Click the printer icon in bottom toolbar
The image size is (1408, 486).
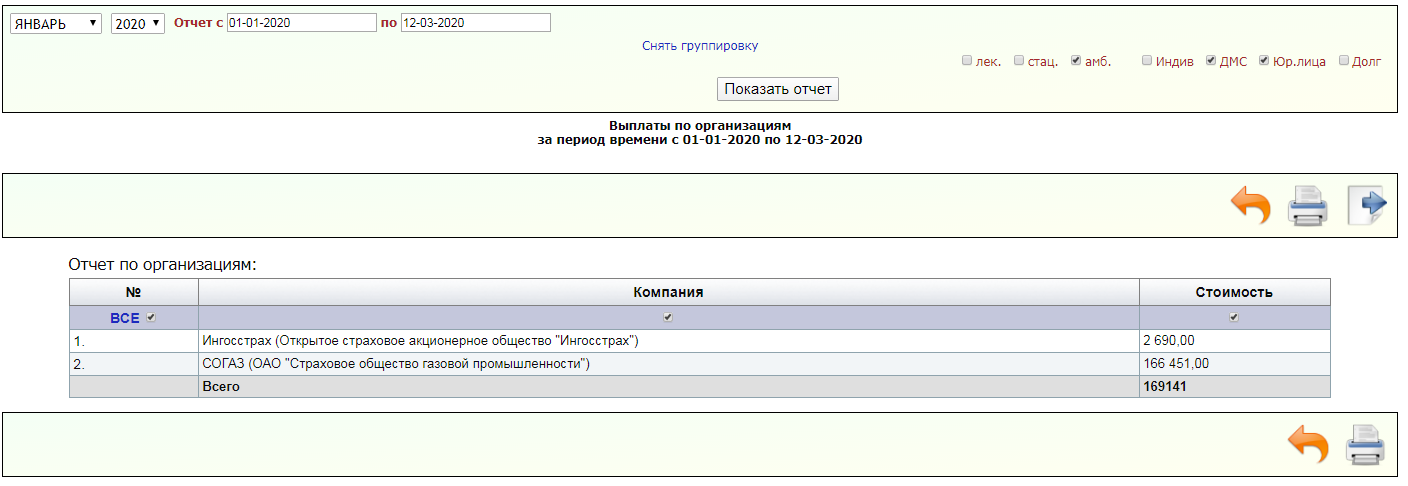(x=1364, y=444)
